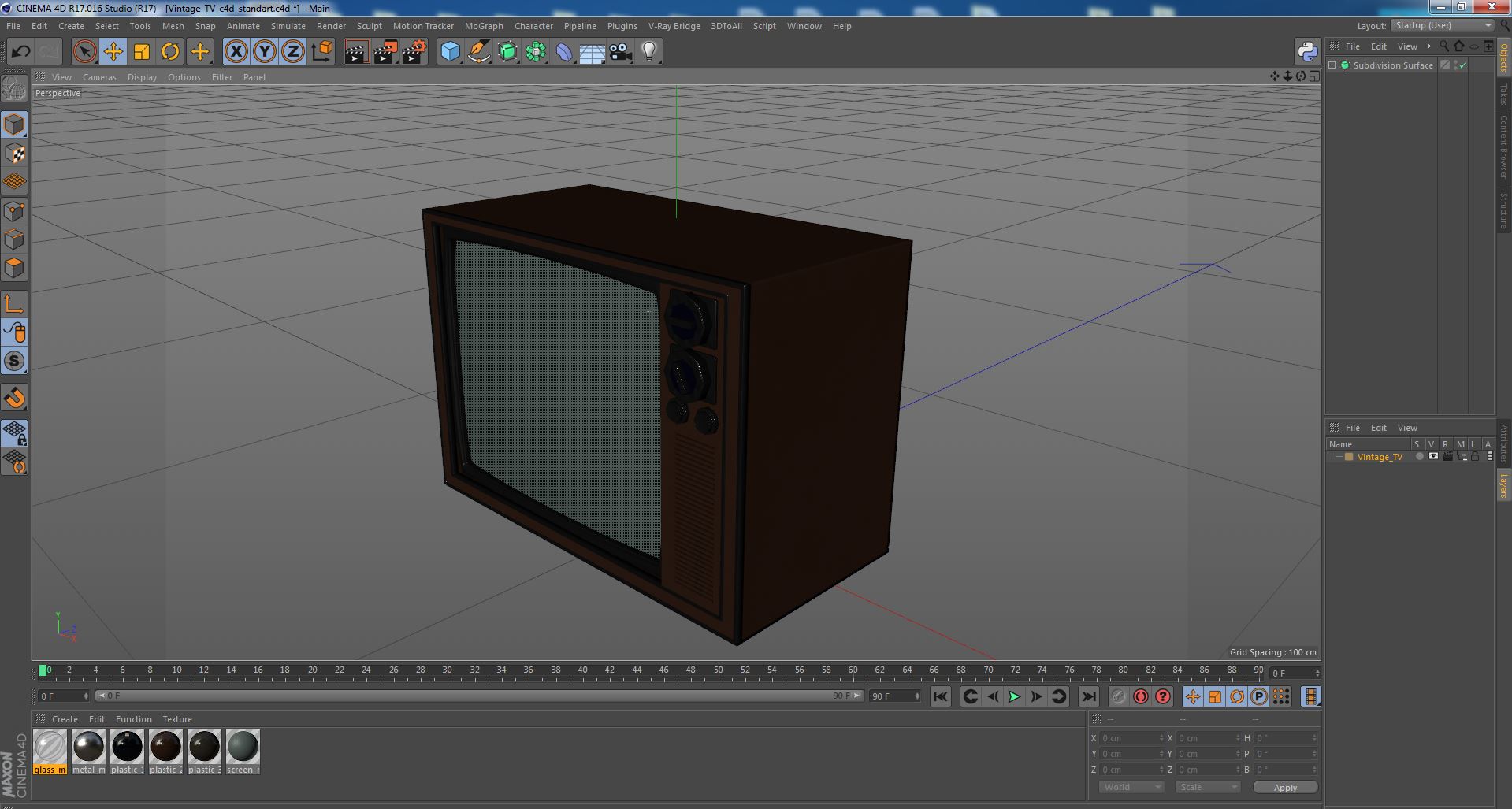Open the Attributes side tab
Viewport: 1512px width, 809px height.
(x=1503, y=444)
